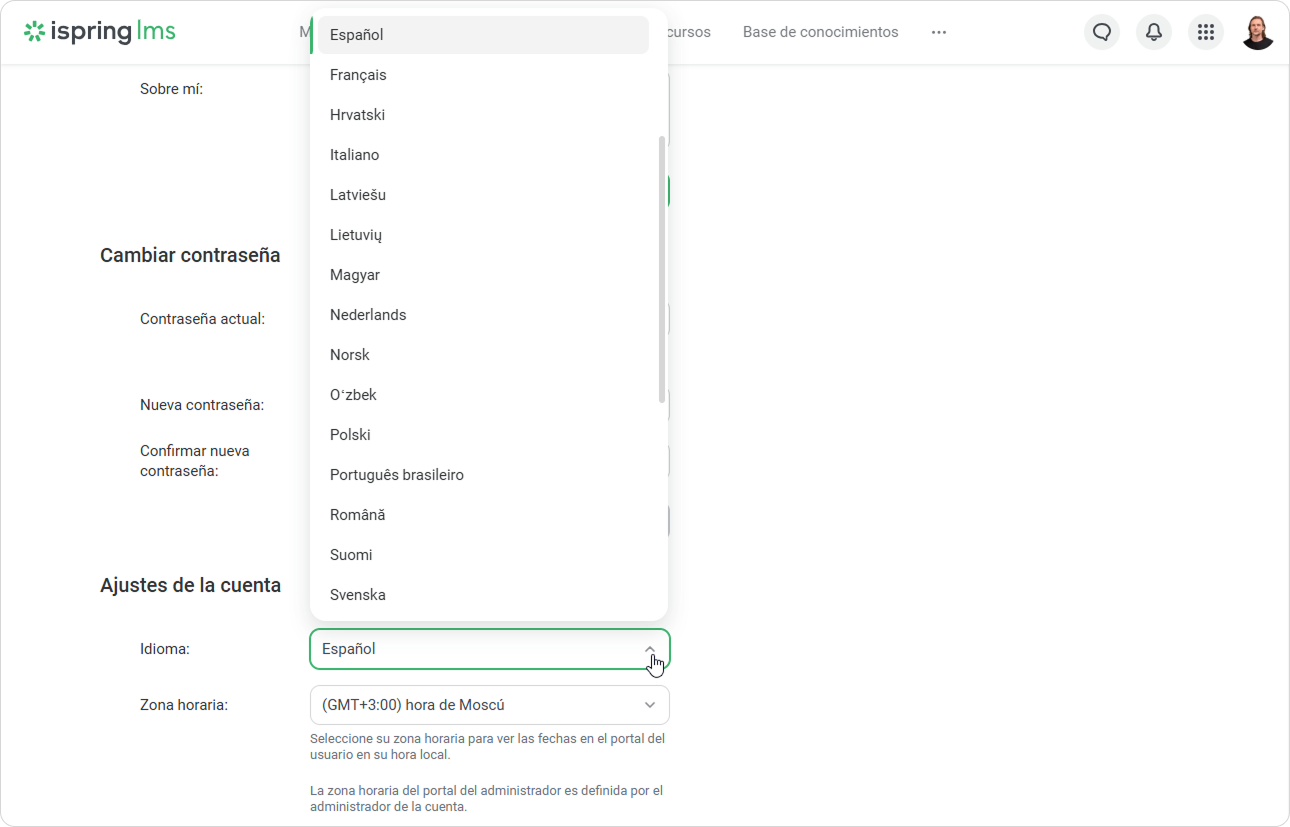Viewport: 1290px width, 827px height.
Task: Select Português brasileiro option
Action: tap(397, 475)
